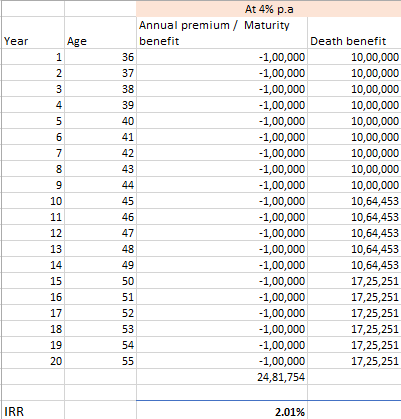This screenshot has height=419, width=401.
Task: Click the Year 15 cell
Action: coord(33,281)
